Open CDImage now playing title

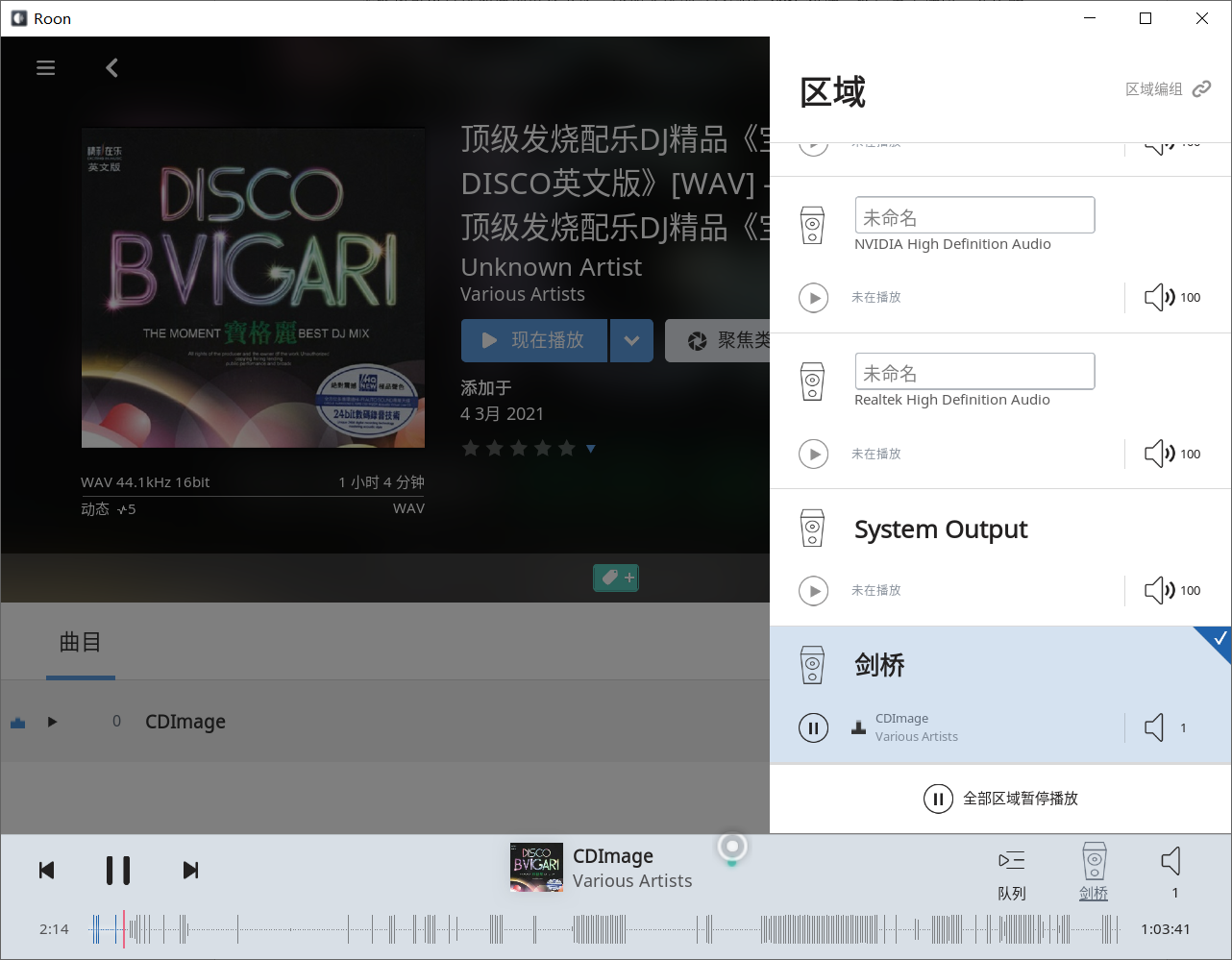613,856
